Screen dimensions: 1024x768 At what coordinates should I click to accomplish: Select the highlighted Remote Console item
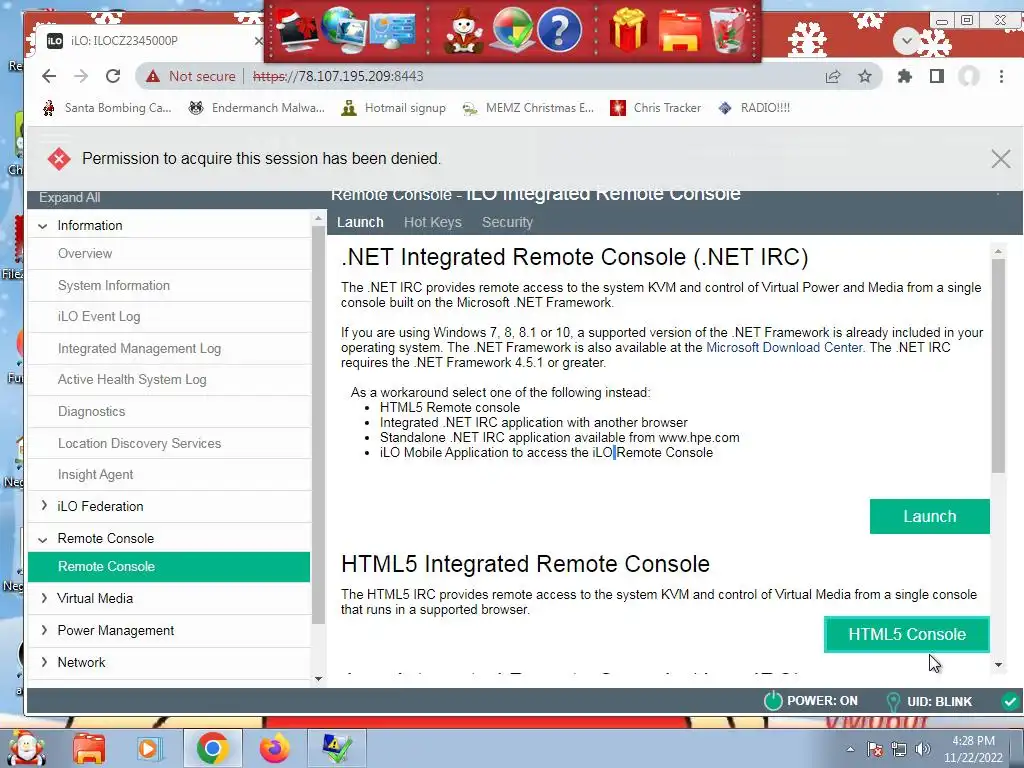[169, 567]
